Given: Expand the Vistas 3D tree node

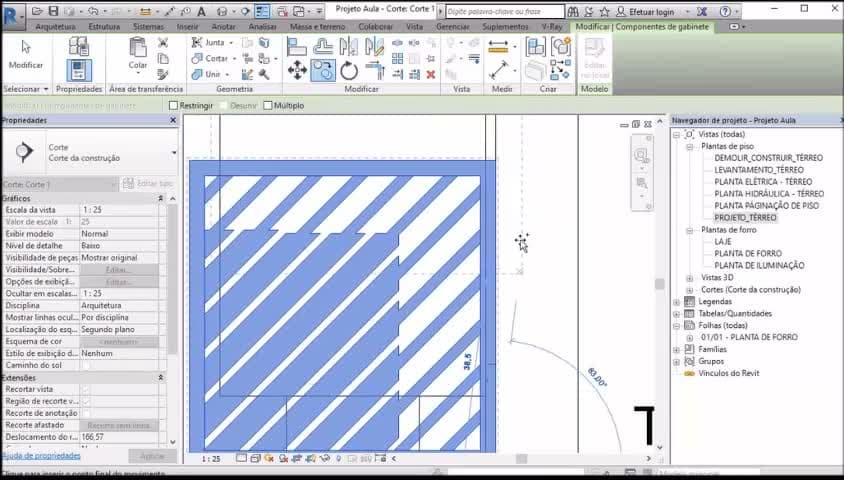Looking at the screenshot, I should pos(689,278).
